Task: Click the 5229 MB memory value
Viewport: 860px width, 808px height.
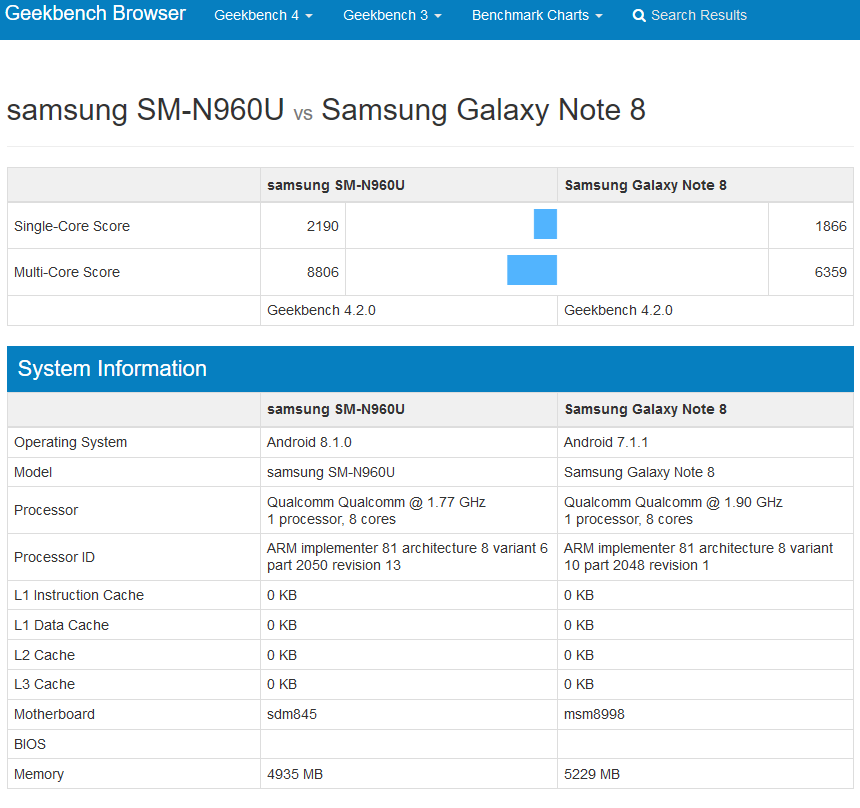Action: 592,774
